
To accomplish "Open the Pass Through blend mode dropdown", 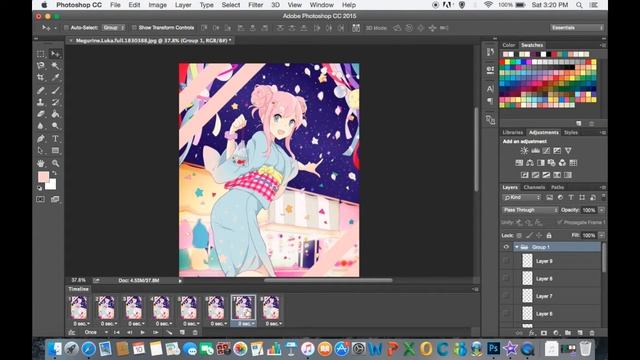I will point(530,210).
